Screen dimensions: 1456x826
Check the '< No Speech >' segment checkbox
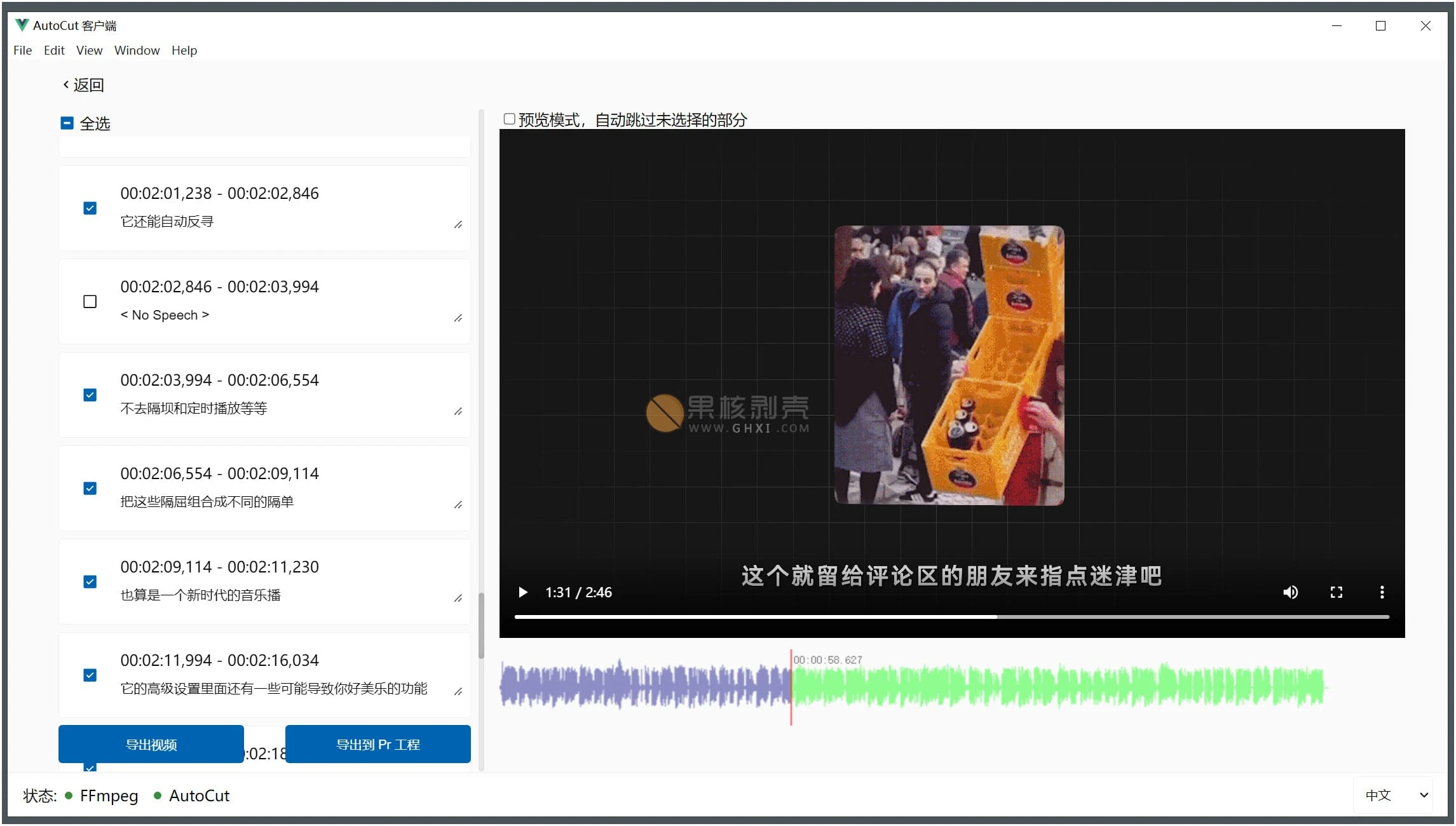[x=90, y=301]
